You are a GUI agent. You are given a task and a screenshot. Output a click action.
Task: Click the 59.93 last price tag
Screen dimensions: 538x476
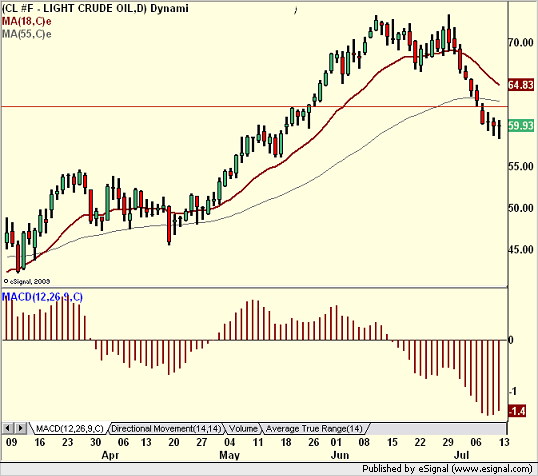(521, 126)
